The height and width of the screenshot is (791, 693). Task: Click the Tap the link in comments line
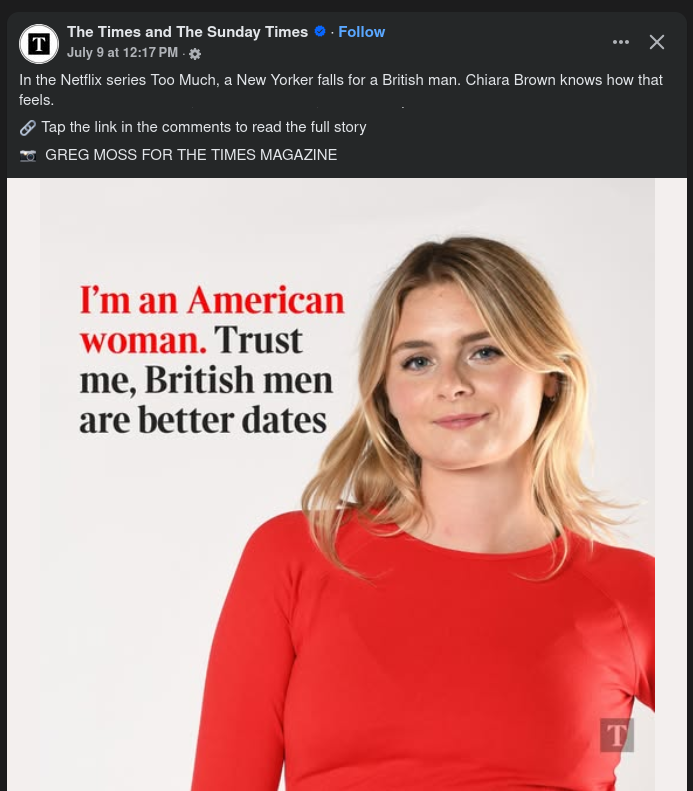[204, 127]
